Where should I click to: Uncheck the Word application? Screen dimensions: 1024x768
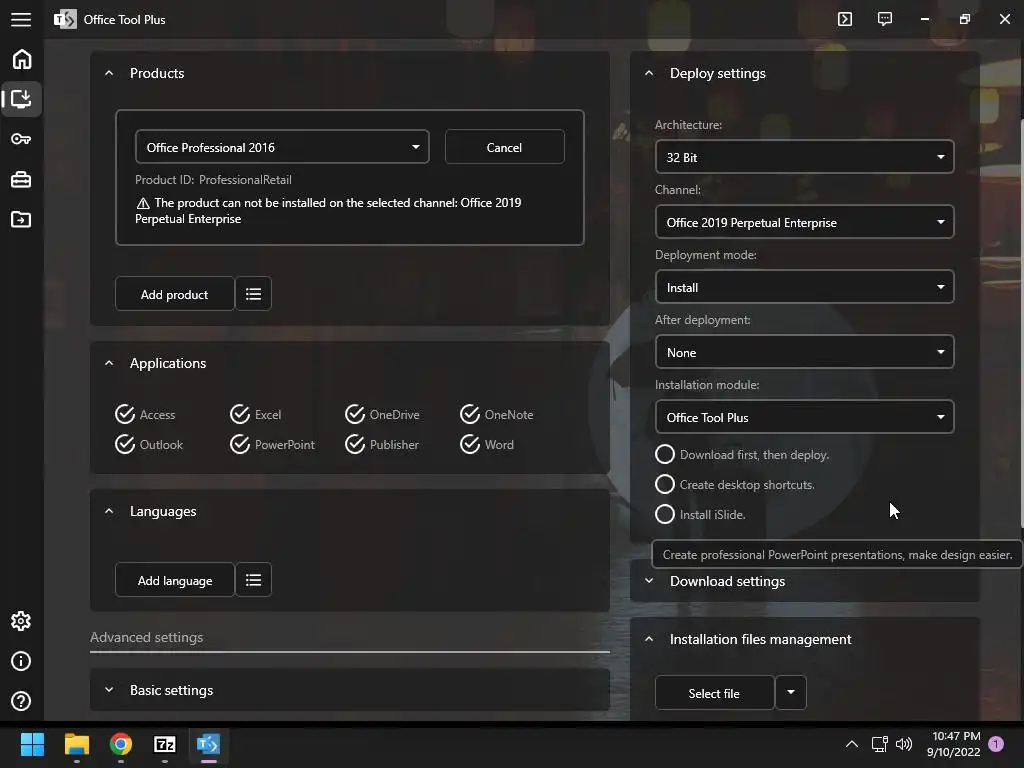tap(487, 444)
